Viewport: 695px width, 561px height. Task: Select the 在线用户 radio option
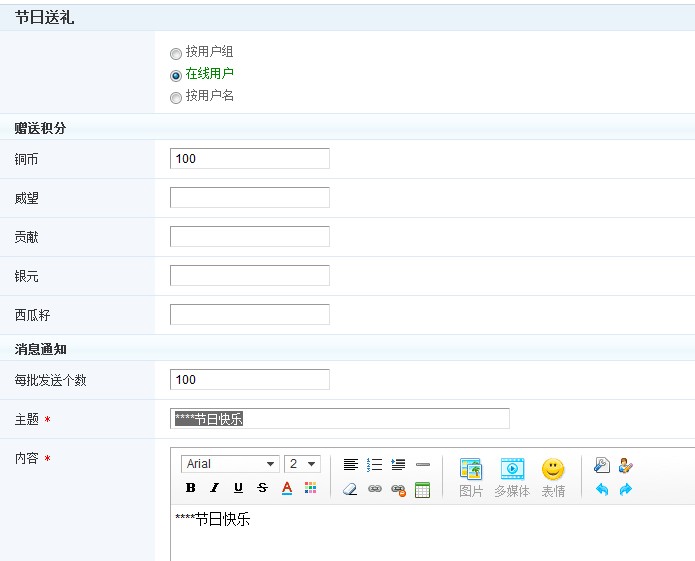[x=176, y=76]
